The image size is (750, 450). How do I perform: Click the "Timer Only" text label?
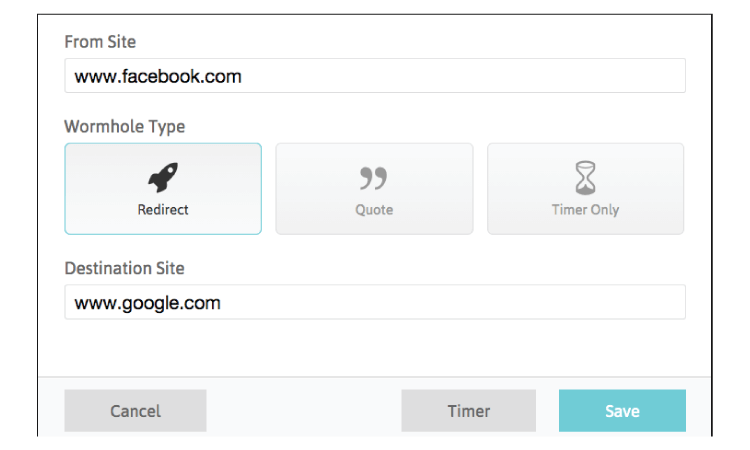pyautogui.click(x=585, y=210)
